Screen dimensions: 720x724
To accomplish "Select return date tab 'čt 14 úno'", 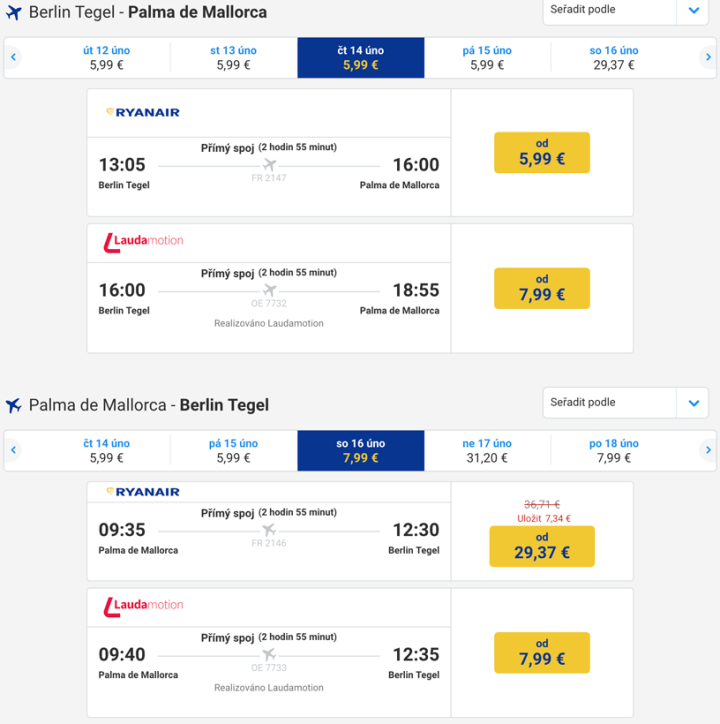I will (106, 450).
